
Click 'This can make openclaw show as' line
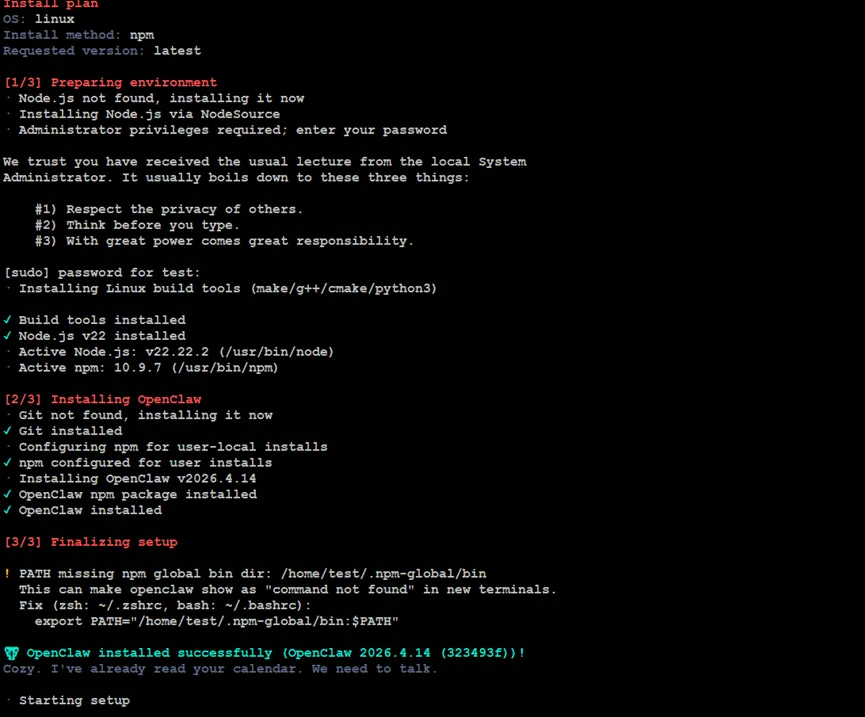[287, 590]
